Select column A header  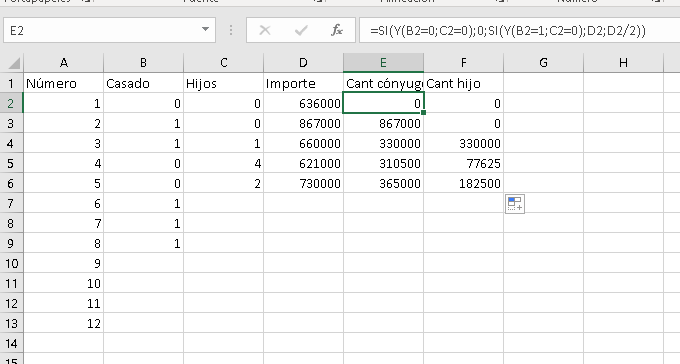pyautogui.click(x=64, y=63)
